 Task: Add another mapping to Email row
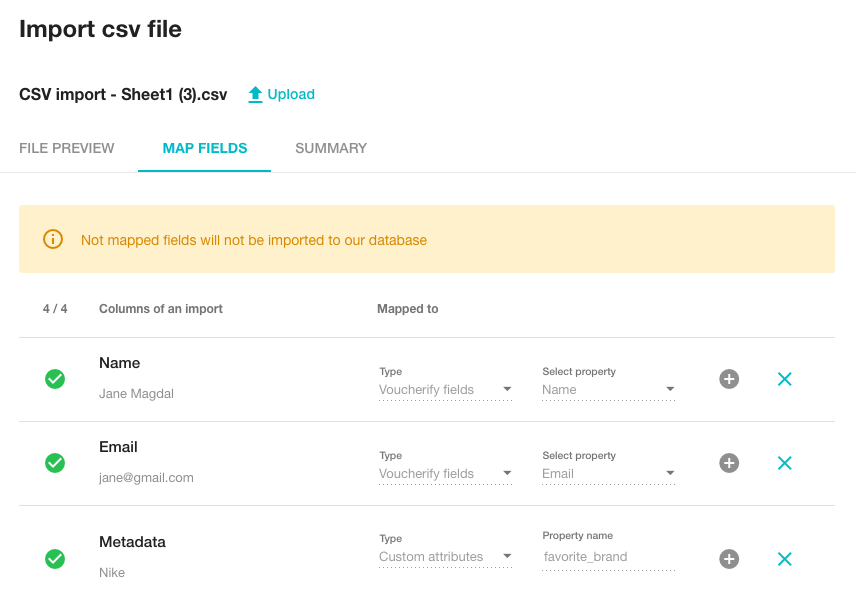[729, 463]
